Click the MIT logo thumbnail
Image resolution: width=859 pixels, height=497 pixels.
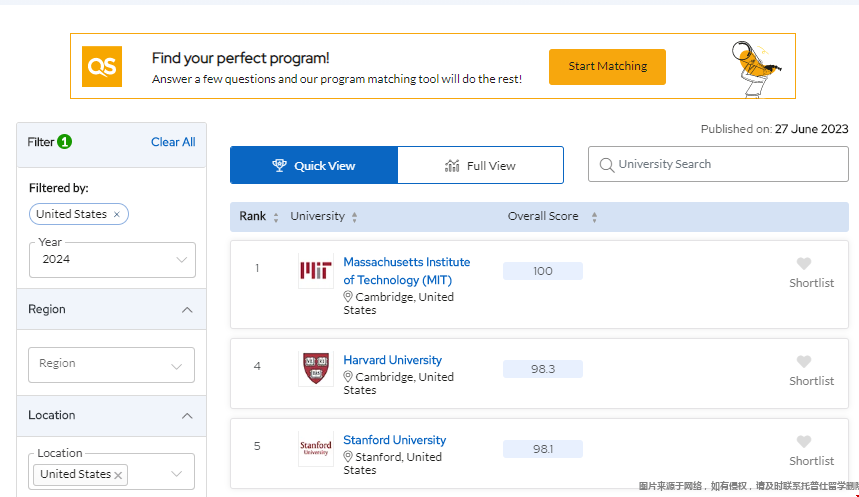[316, 271]
